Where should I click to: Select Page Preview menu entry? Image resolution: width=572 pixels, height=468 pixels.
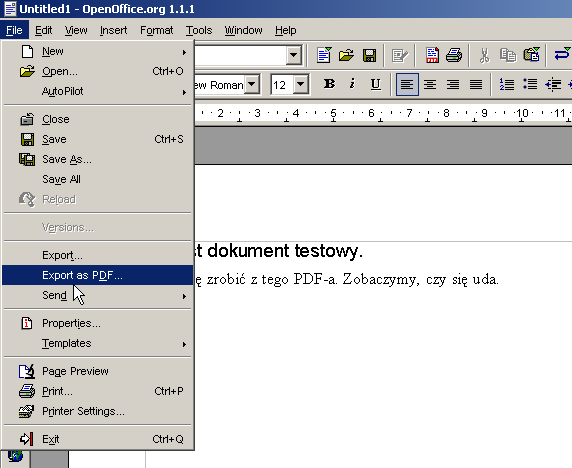pos(97,371)
